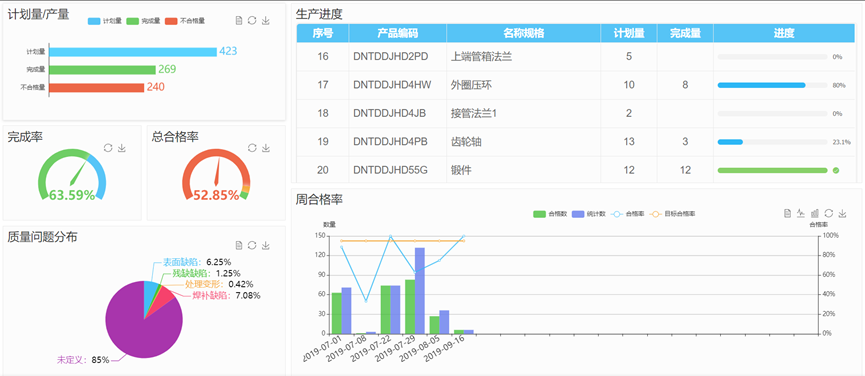Click progress bar of row 19 (23.1%)
Screen dimensions: 865x376
tap(772, 142)
